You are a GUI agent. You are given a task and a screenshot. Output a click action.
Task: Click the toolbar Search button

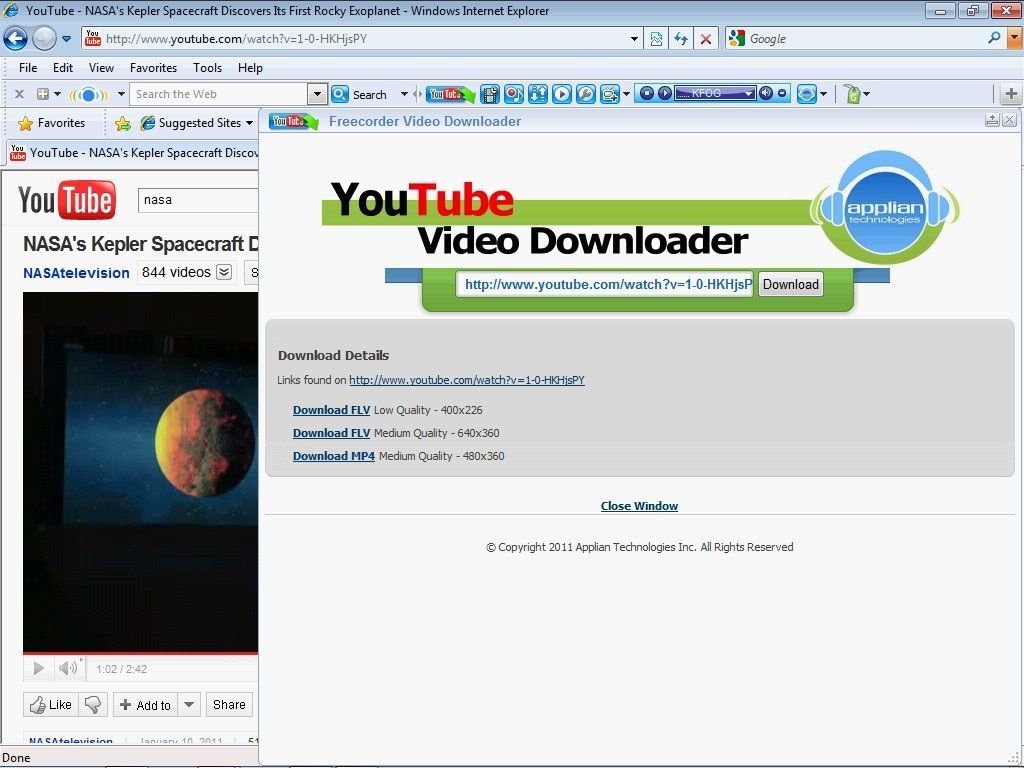(x=359, y=95)
